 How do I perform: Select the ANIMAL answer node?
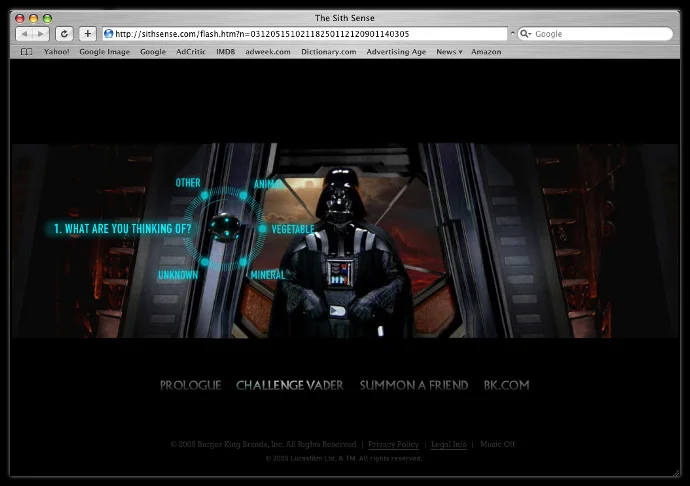[x=243, y=195]
